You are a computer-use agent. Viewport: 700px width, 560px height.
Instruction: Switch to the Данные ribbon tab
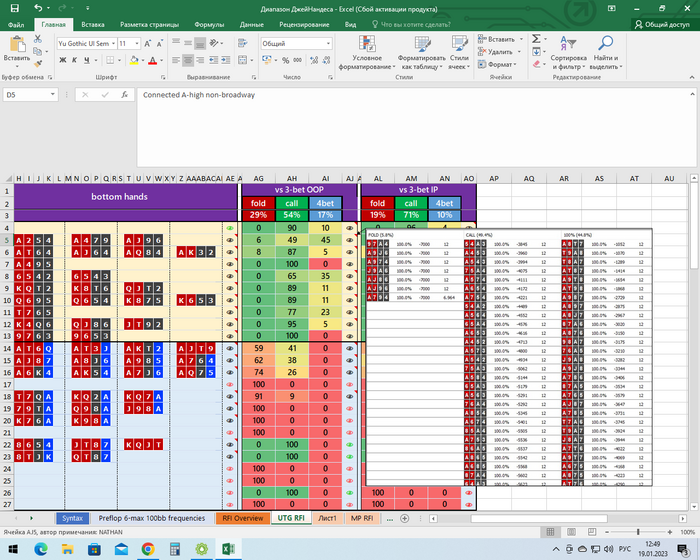point(251,25)
